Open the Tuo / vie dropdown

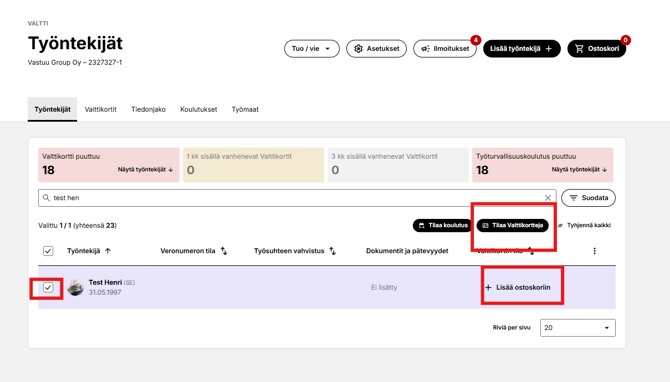coord(311,49)
